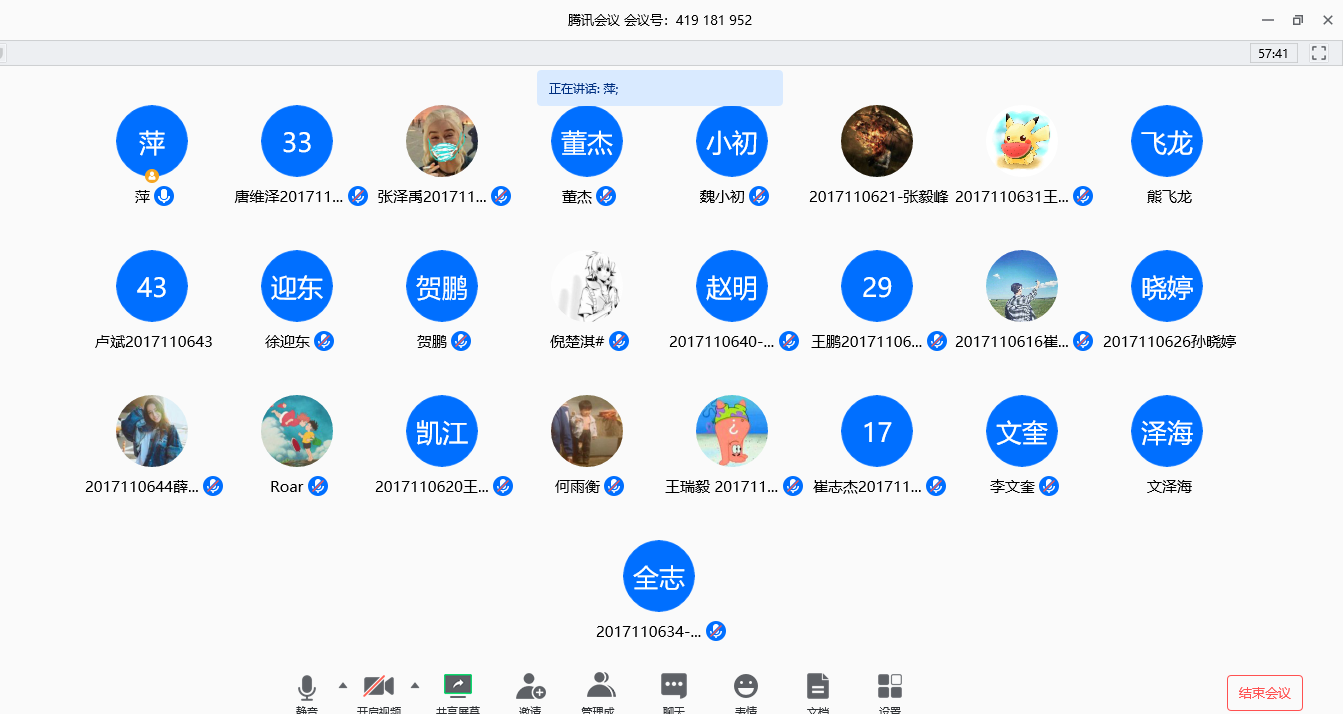
Task: Open the invite participants icon
Action: (530, 687)
